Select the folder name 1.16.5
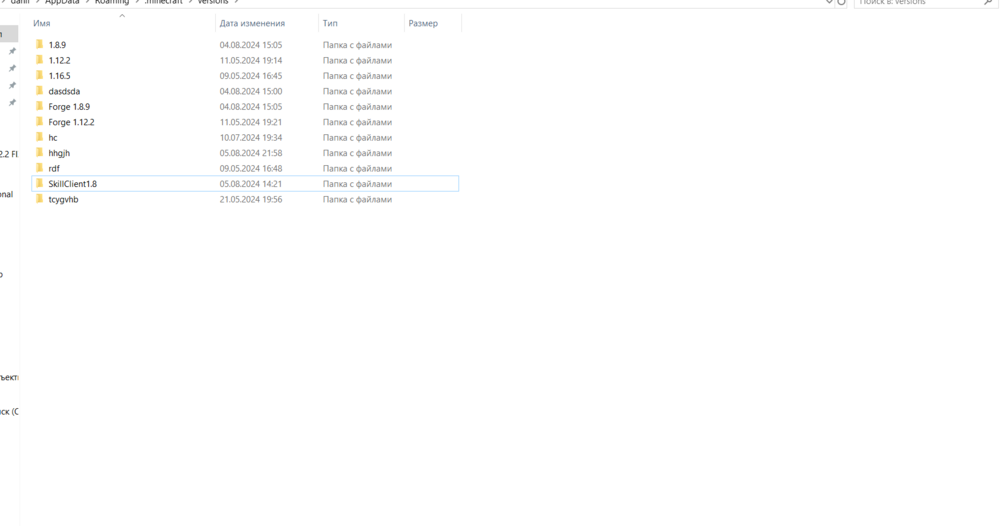 tap(59, 76)
